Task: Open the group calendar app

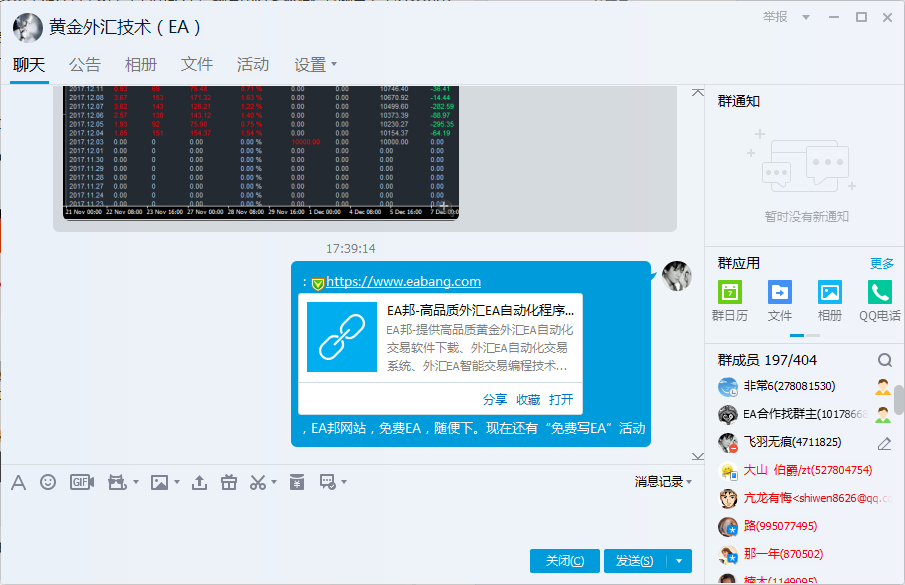Action: 730,292
